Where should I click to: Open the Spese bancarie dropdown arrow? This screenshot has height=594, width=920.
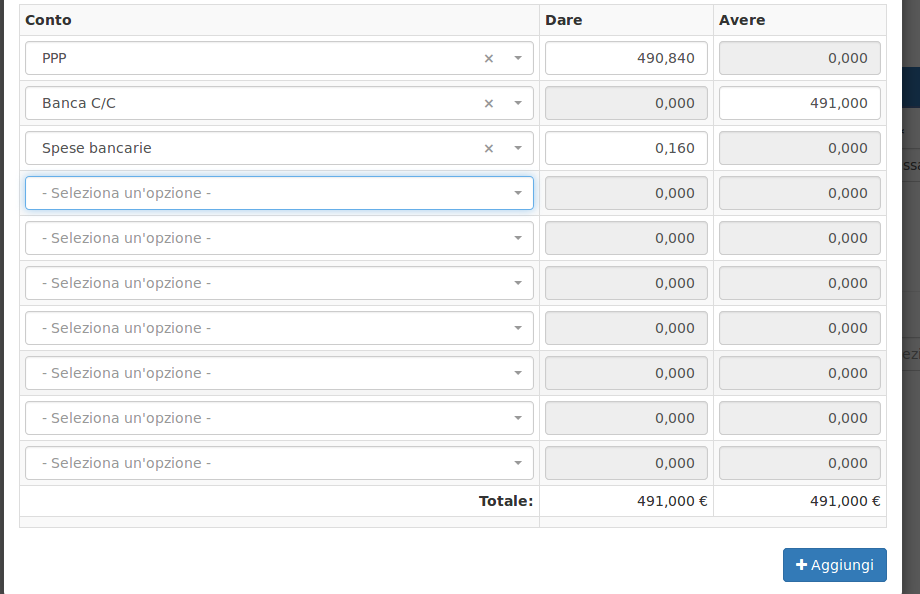coord(518,148)
